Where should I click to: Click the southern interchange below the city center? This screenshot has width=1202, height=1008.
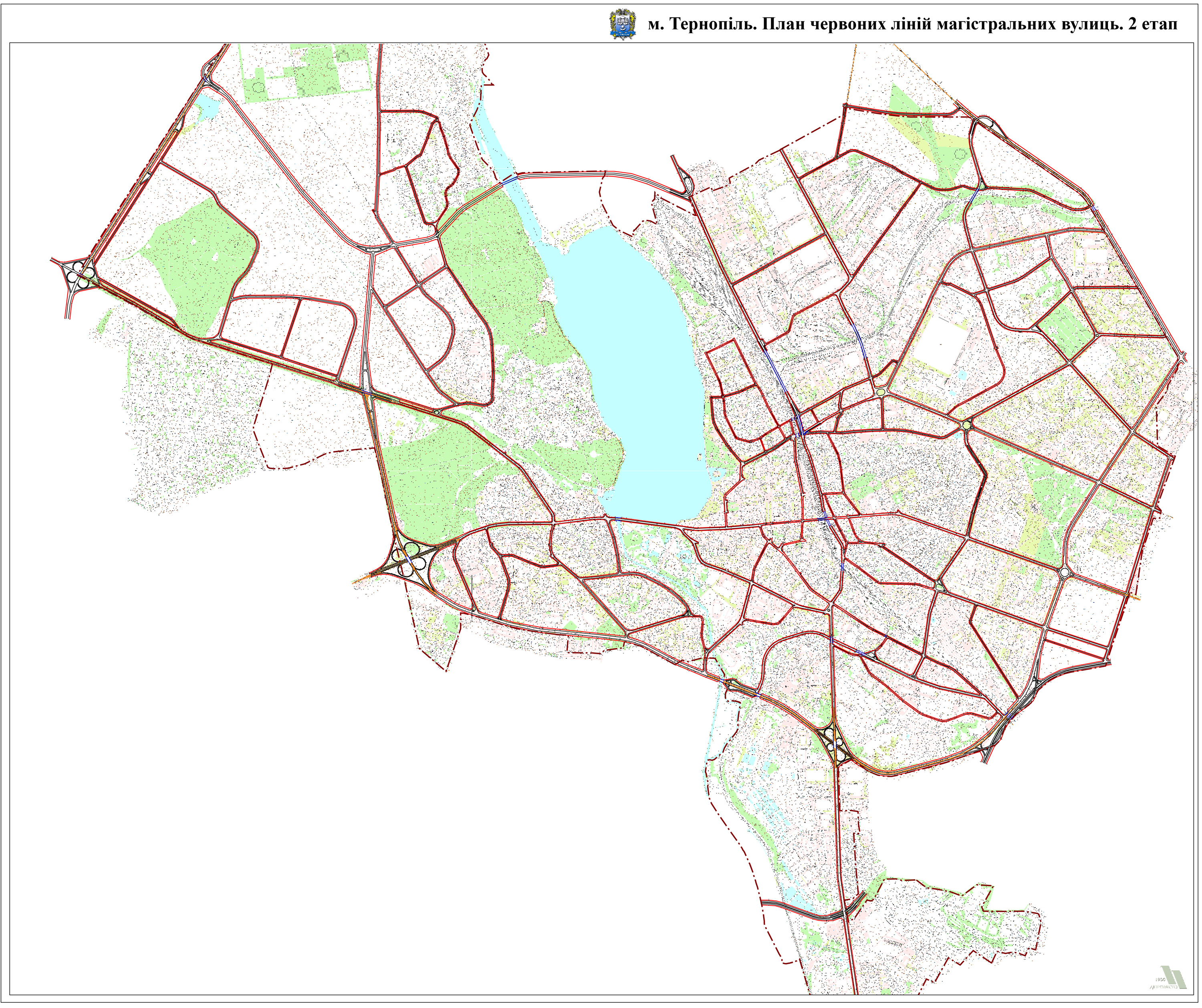(x=835, y=745)
